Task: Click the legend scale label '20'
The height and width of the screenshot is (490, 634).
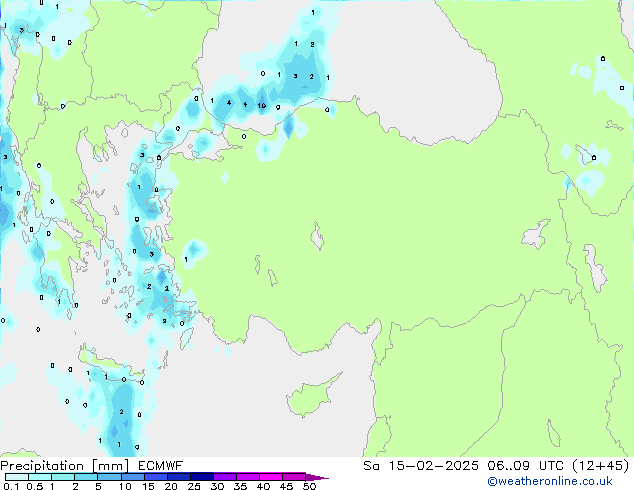Action: (x=171, y=486)
